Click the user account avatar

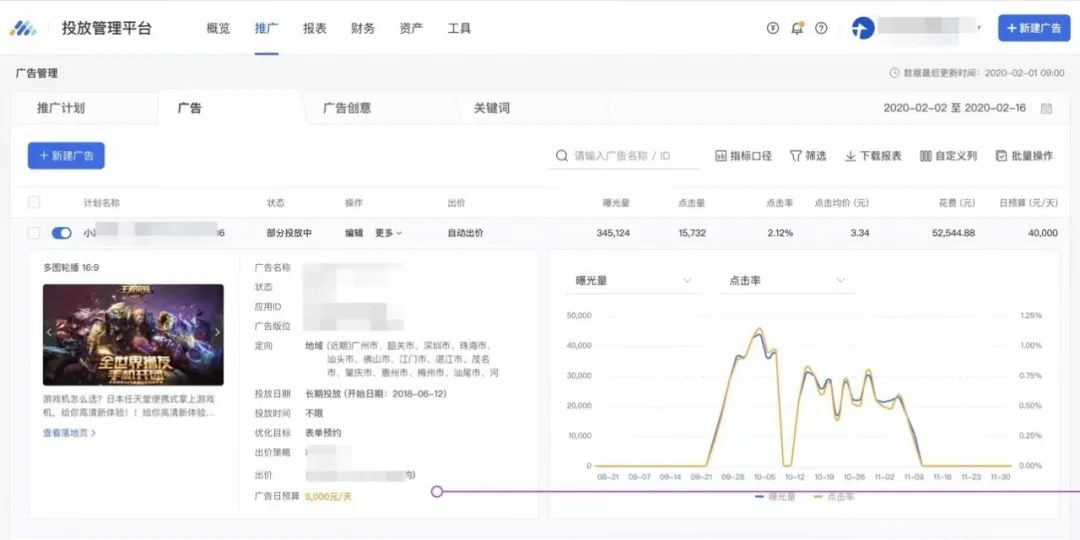pyautogui.click(x=863, y=28)
